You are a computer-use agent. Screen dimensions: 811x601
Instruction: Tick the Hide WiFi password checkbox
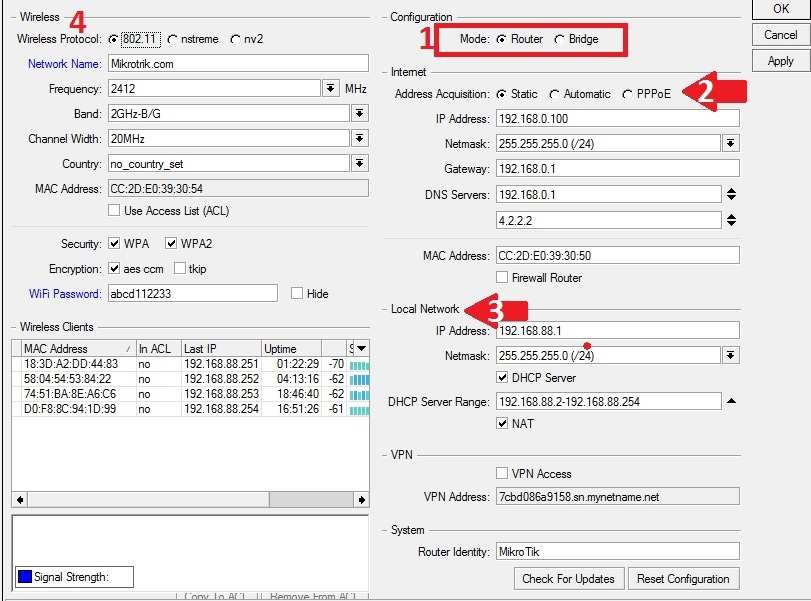(x=296, y=293)
